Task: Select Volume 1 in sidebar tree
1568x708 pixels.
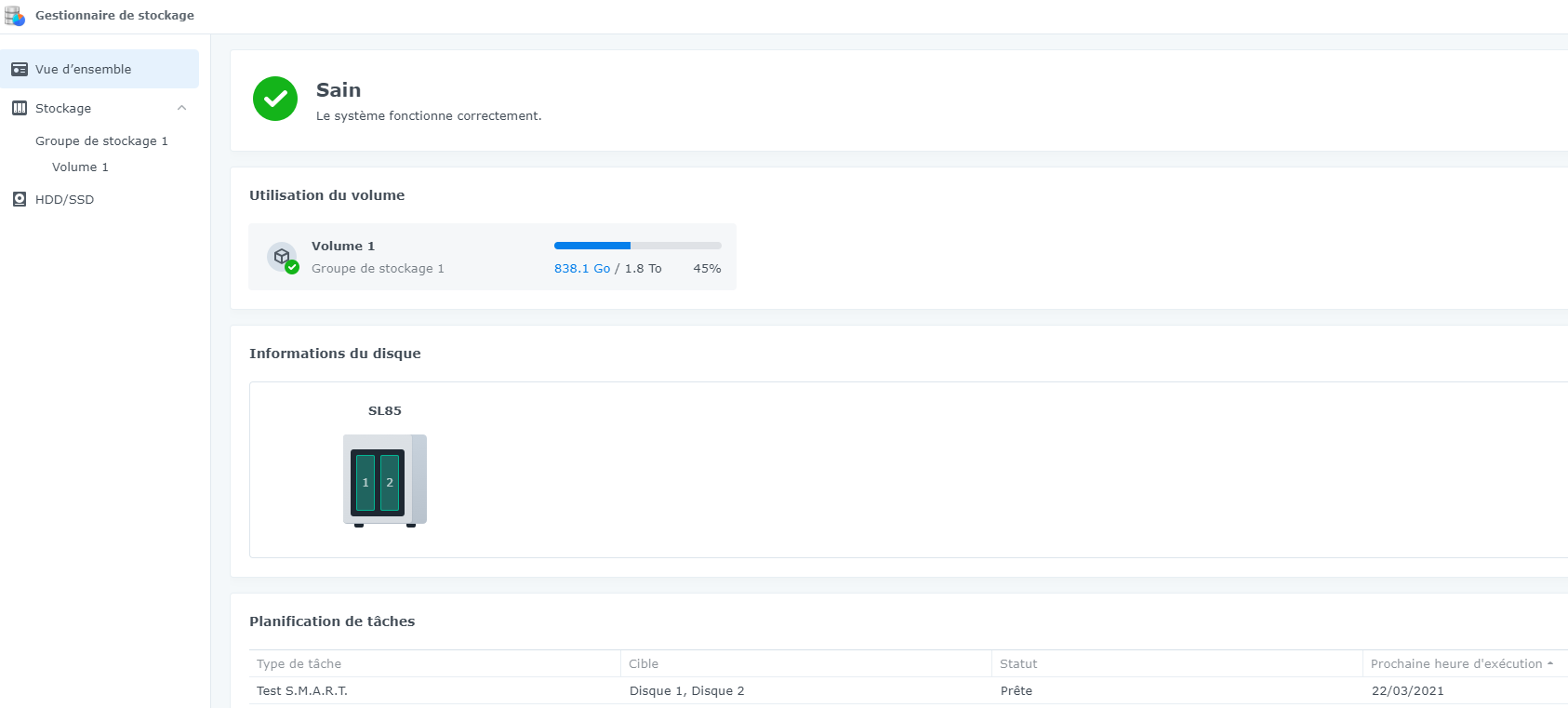Action: (80, 167)
